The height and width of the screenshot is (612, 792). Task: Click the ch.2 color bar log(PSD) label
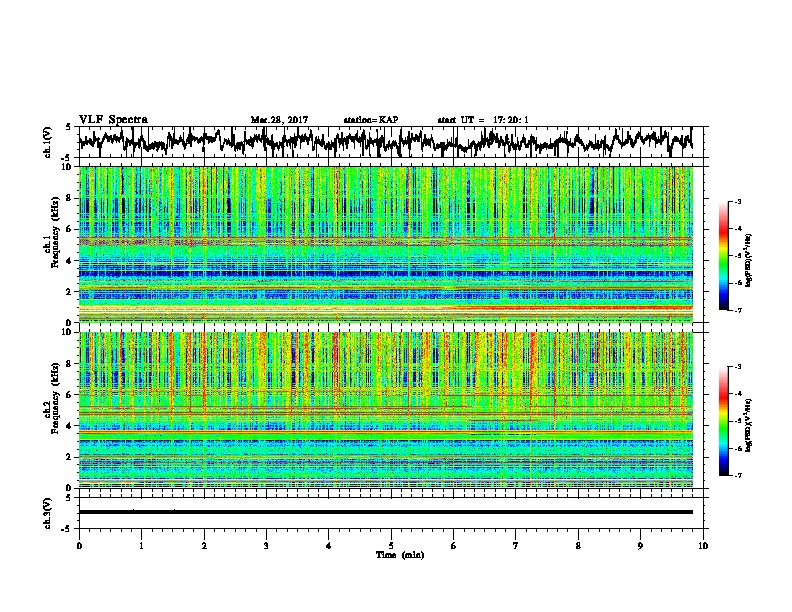click(x=748, y=425)
